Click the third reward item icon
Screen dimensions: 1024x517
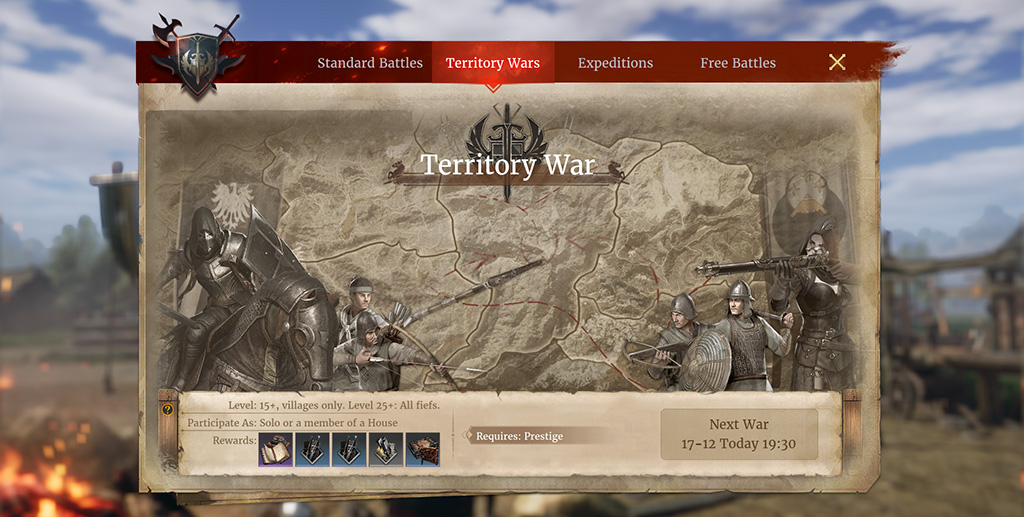pos(349,450)
